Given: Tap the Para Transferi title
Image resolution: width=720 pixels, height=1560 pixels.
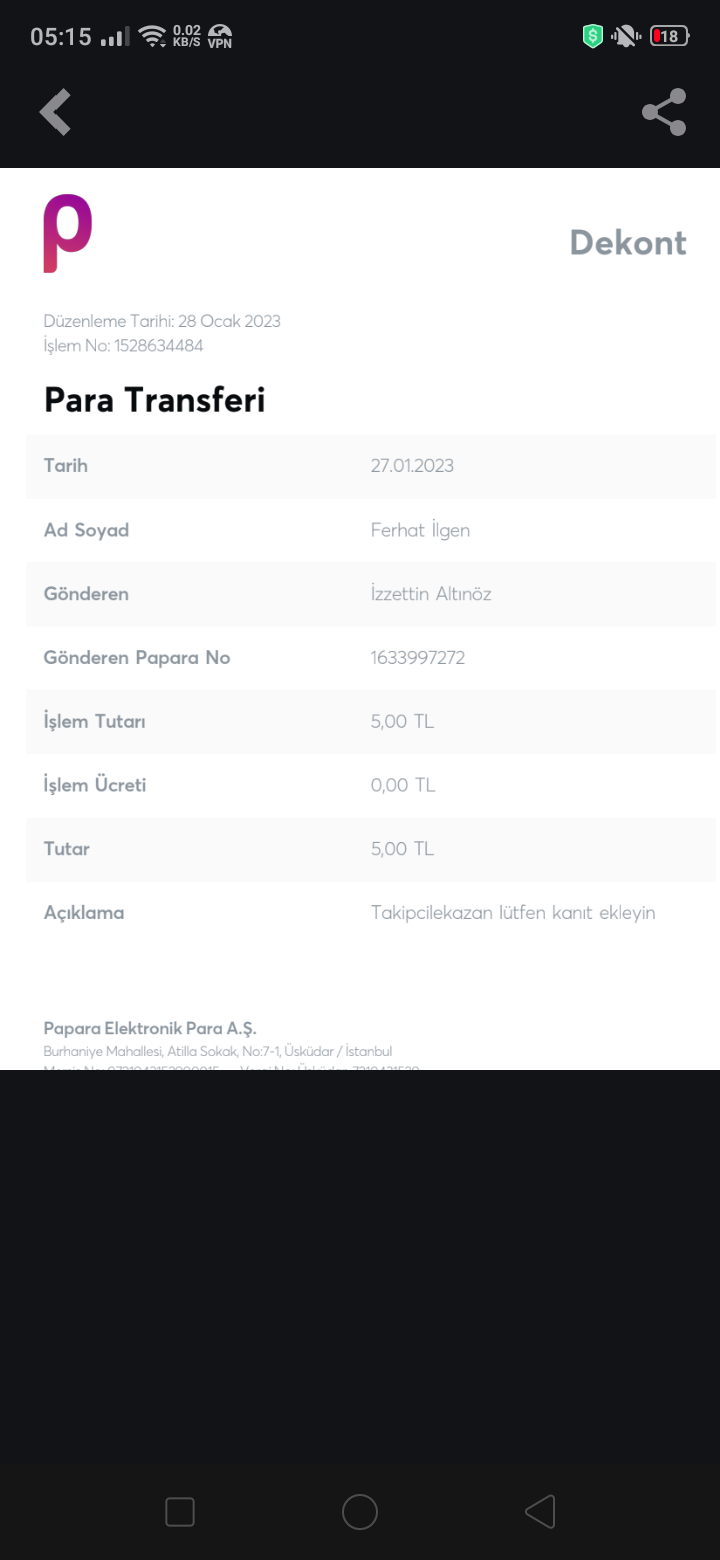Looking at the screenshot, I should (x=155, y=400).
